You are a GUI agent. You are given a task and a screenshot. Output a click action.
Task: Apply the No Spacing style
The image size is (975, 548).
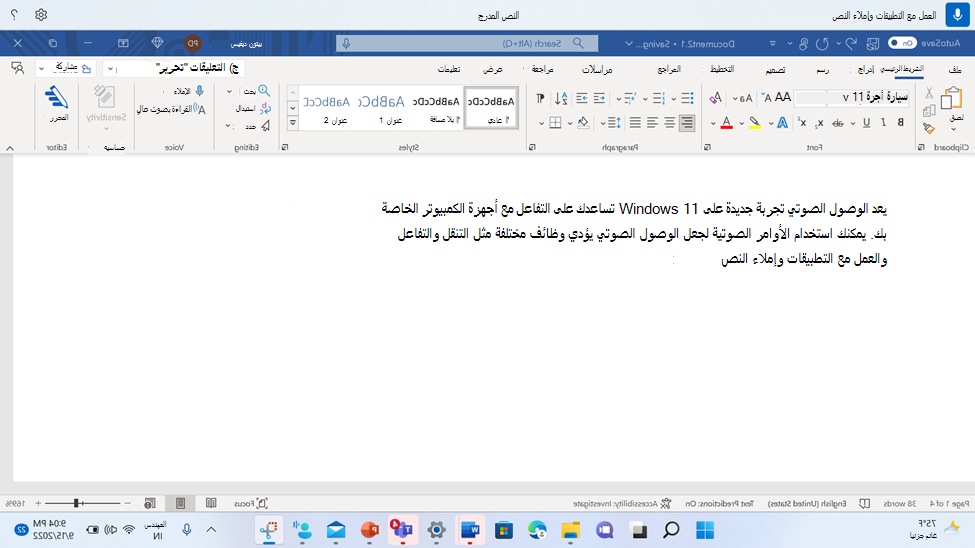[x=437, y=108]
